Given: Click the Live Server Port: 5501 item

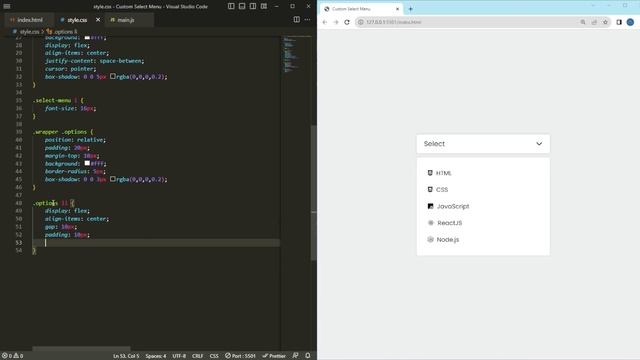Looking at the screenshot, I should click(x=240, y=356).
